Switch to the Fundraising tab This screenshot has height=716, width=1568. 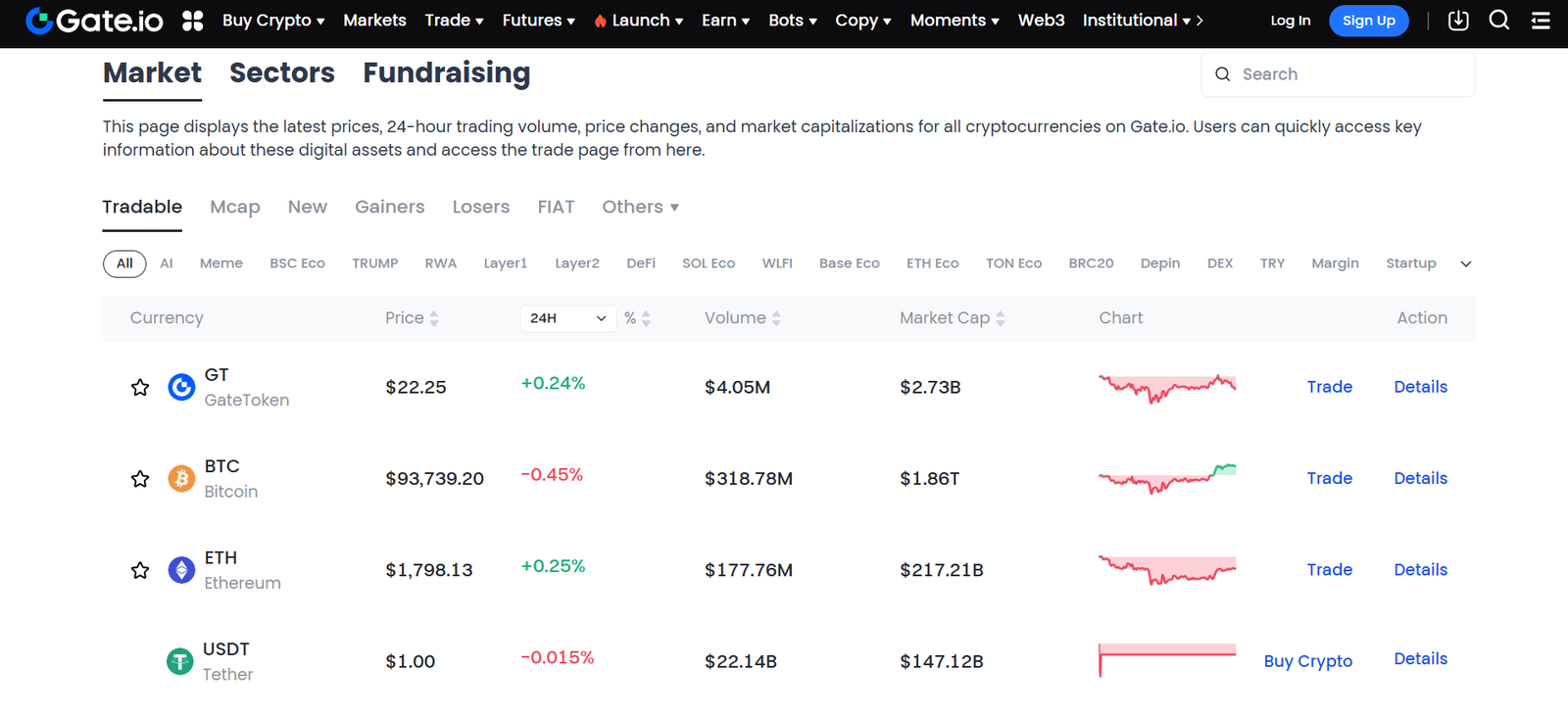[446, 72]
